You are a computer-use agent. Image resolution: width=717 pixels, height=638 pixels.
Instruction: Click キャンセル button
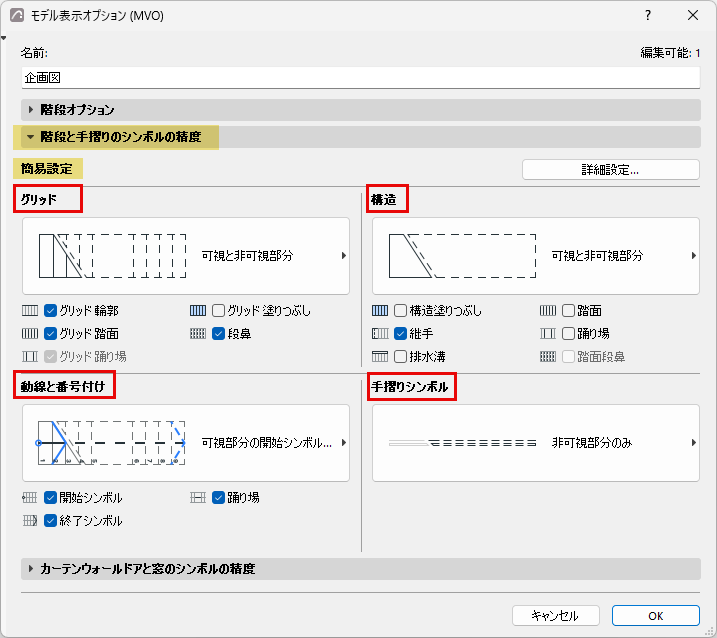(x=556, y=616)
